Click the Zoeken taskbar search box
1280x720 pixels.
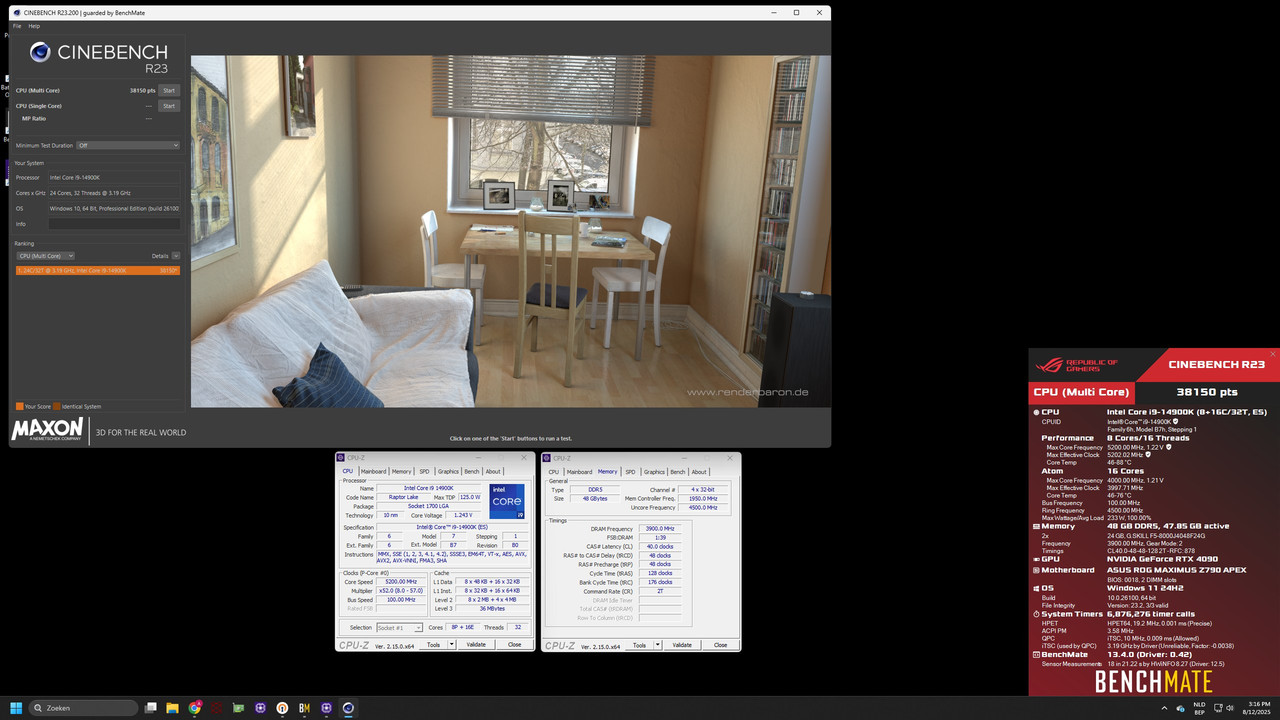pyautogui.click(x=84, y=708)
